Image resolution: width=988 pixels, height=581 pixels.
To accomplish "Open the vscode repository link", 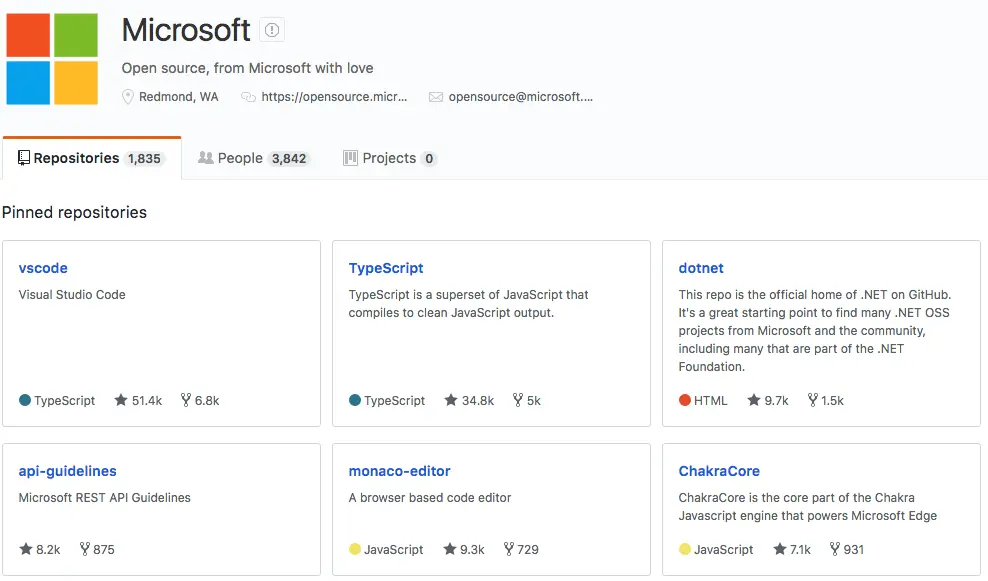I will pos(43,268).
